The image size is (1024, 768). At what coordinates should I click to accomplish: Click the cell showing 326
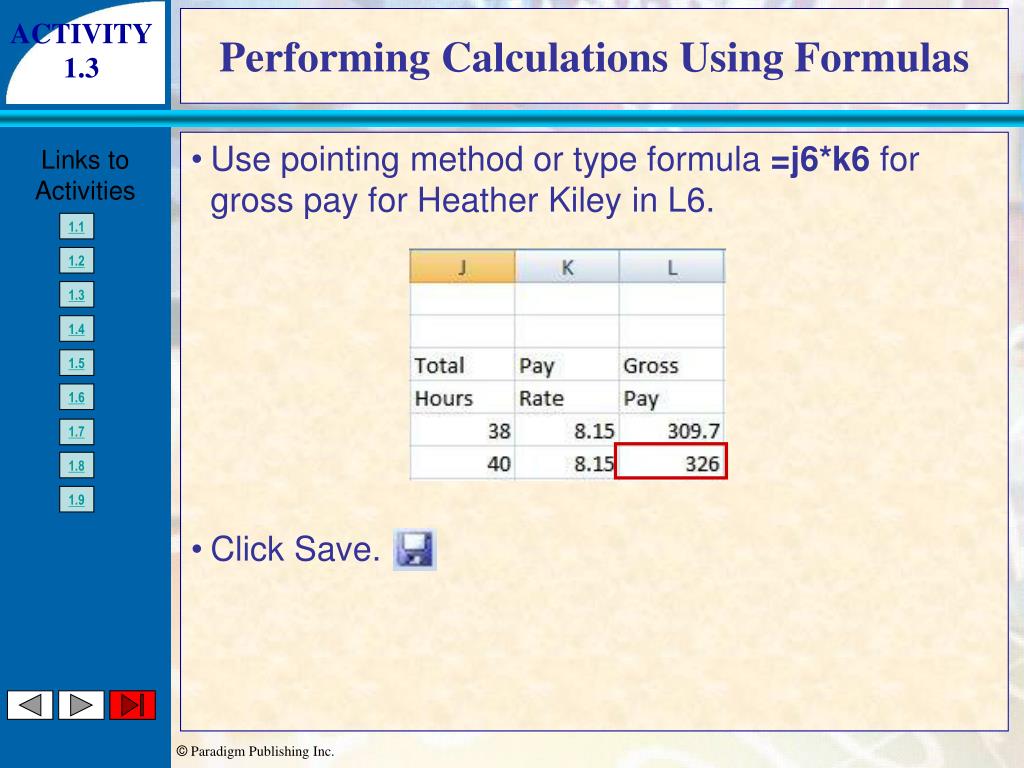click(x=671, y=462)
